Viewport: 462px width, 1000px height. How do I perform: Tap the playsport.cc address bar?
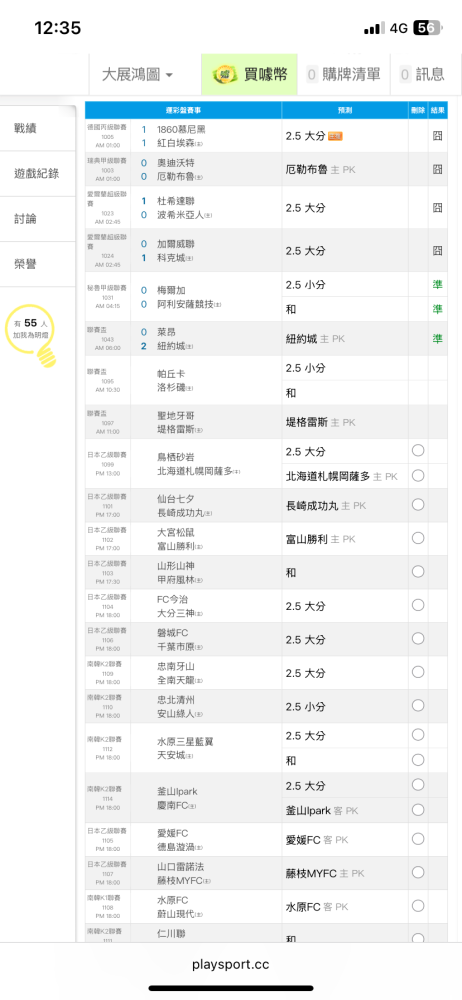coord(230,964)
